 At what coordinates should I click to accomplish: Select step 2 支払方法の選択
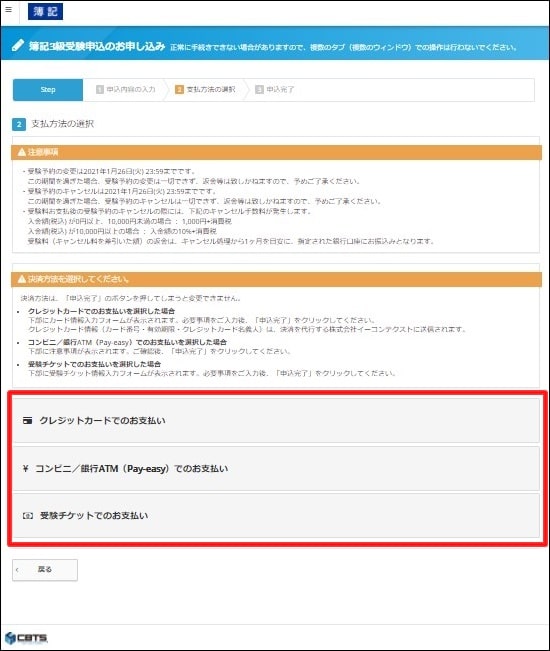(205, 90)
